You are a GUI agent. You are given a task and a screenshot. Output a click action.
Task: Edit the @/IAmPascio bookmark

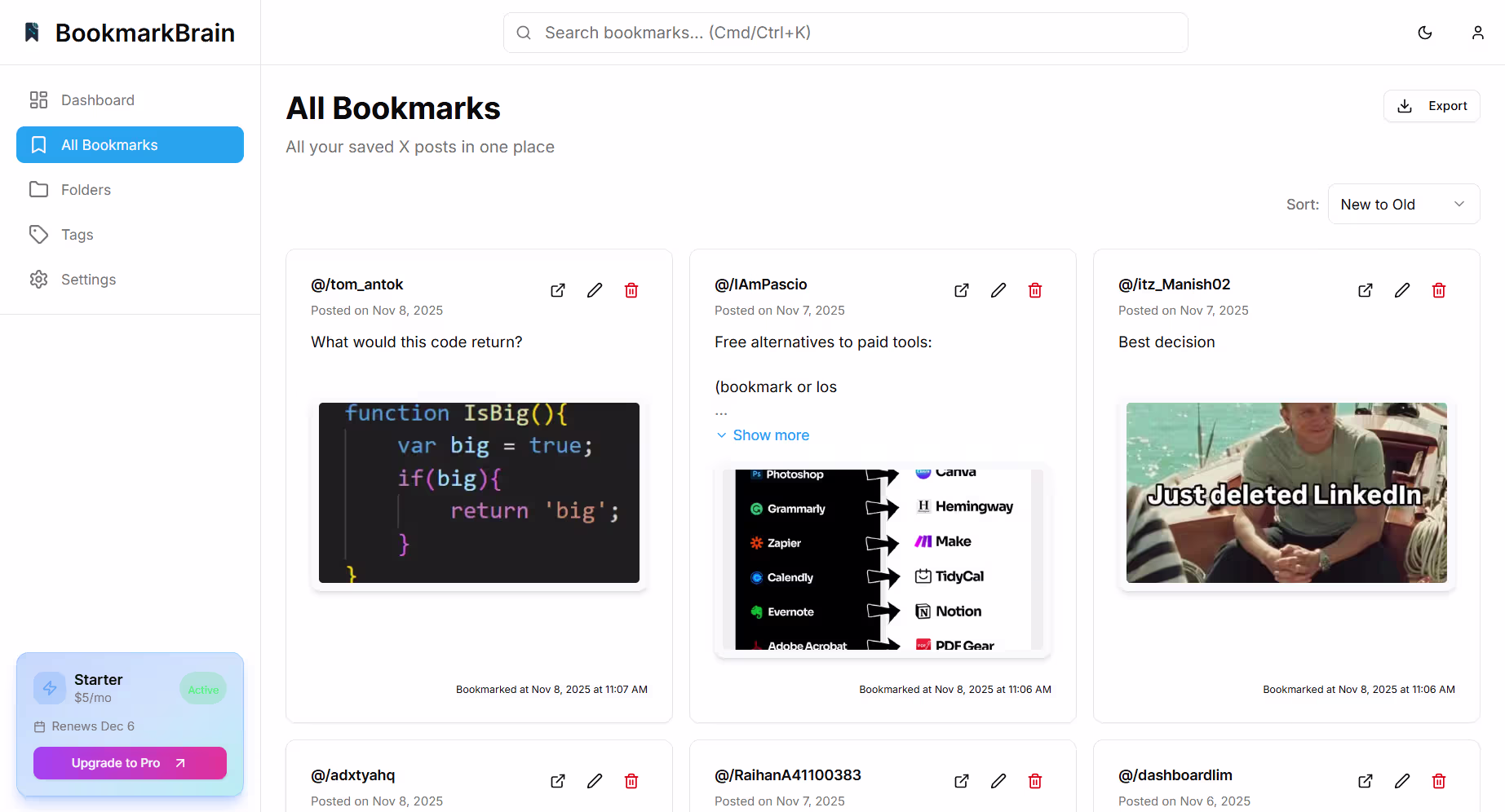tap(998, 290)
